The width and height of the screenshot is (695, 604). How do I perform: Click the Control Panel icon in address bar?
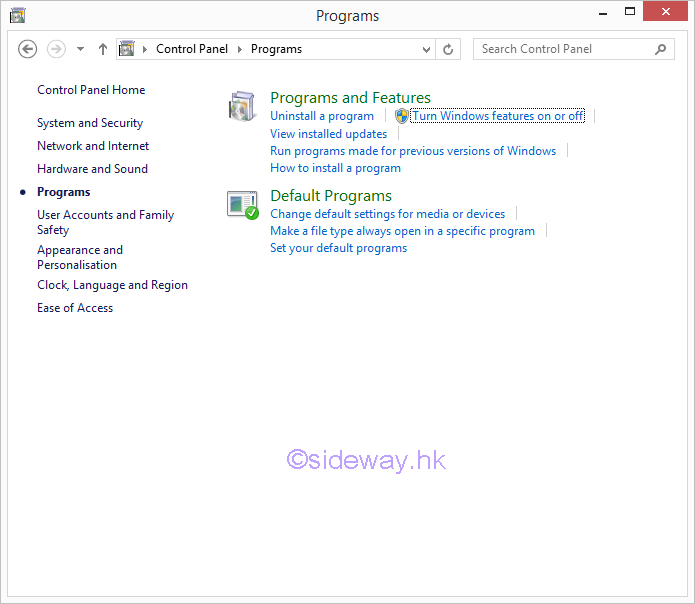coord(127,49)
